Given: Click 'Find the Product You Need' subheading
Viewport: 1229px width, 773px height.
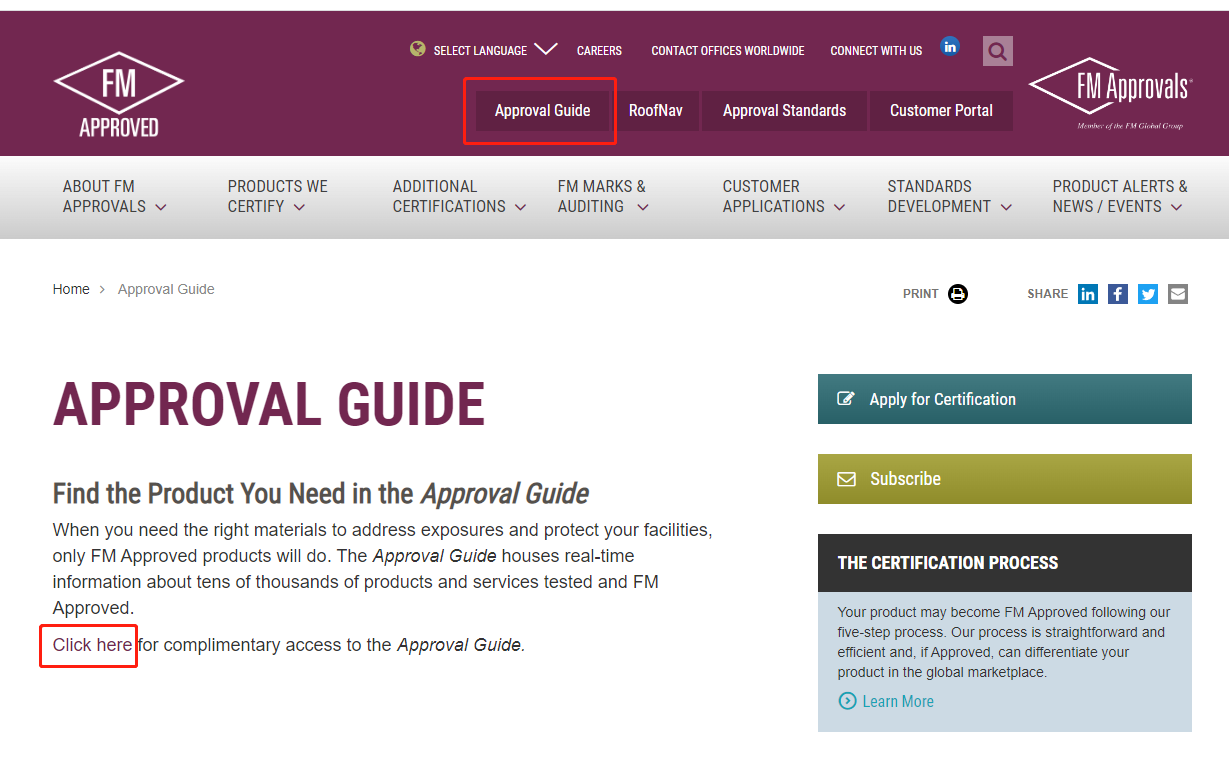Looking at the screenshot, I should pos(321,493).
